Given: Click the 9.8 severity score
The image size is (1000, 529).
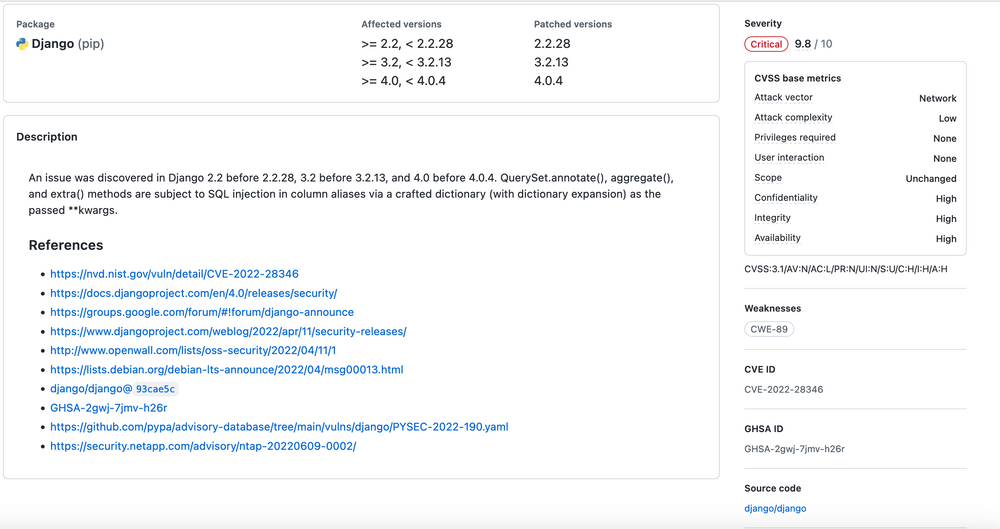Looking at the screenshot, I should pos(803,44).
